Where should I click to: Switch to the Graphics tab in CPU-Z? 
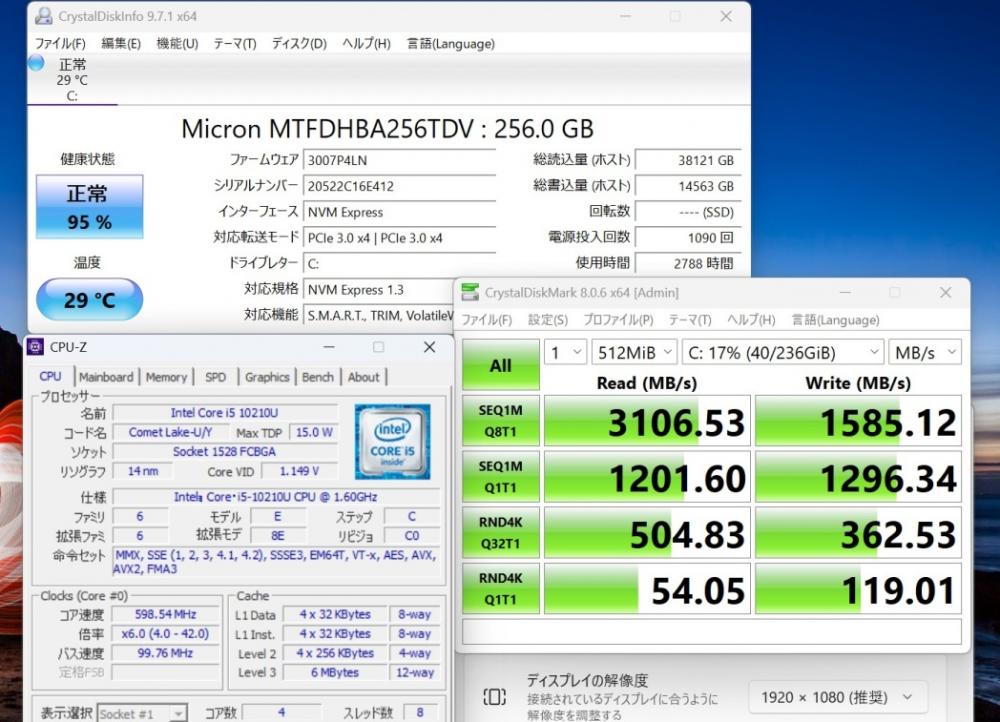point(267,377)
